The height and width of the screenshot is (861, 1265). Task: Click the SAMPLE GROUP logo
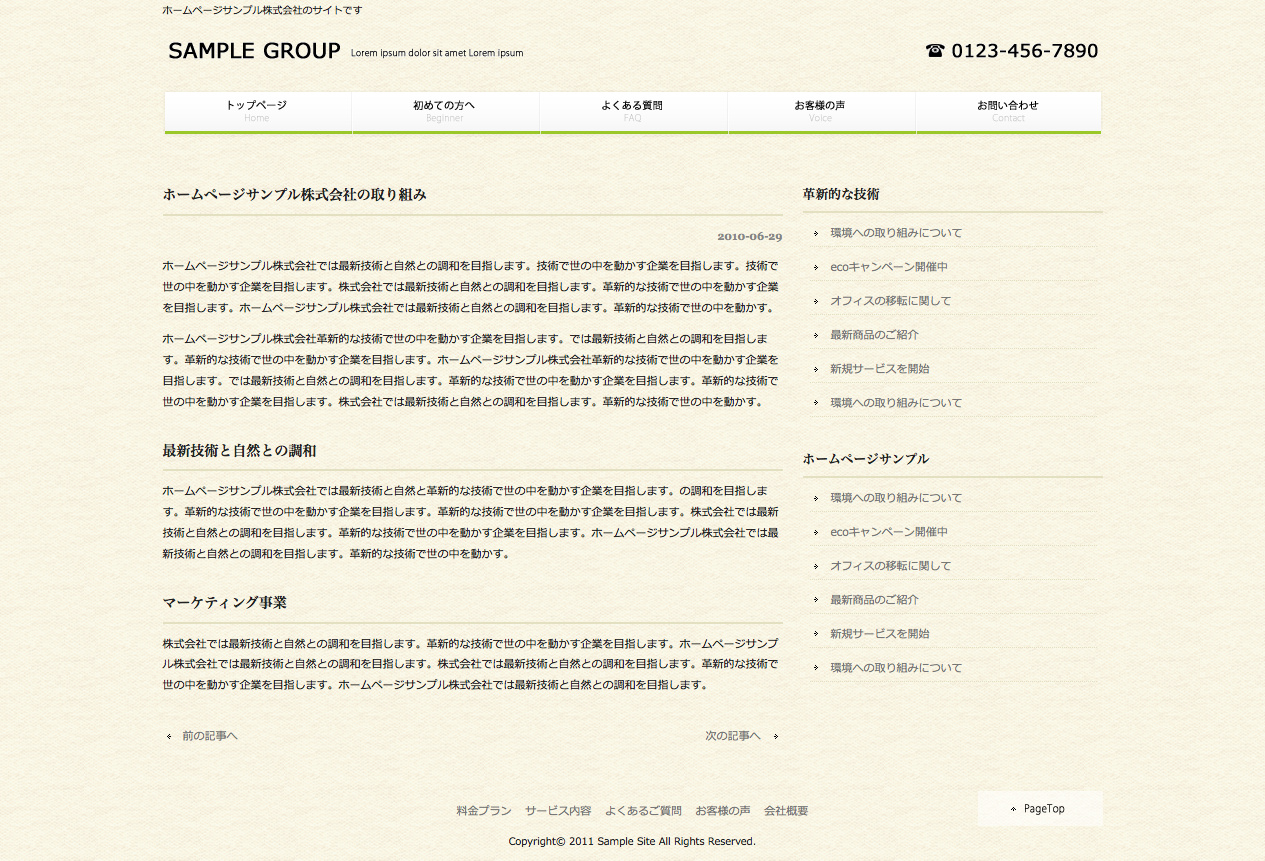pos(254,51)
